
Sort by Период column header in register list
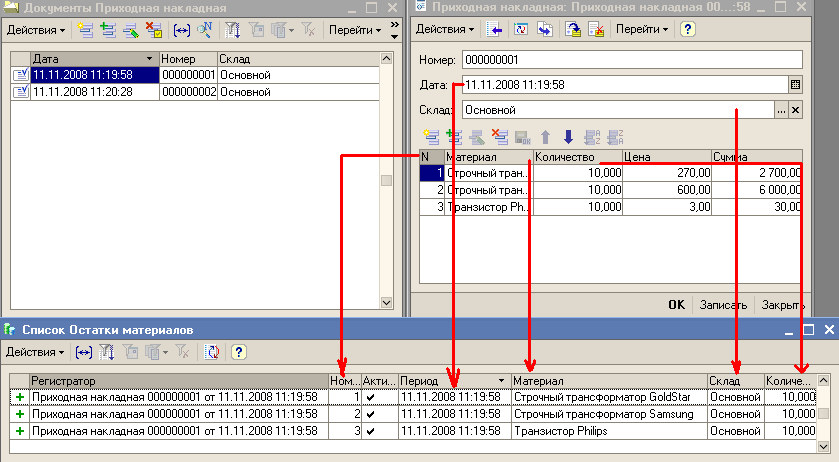click(454, 381)
